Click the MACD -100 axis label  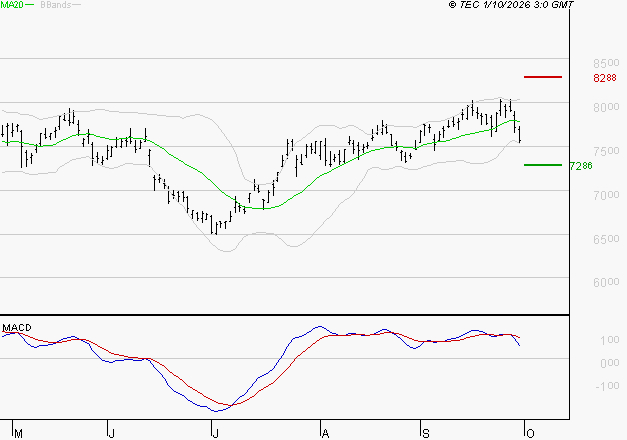coord(607,386)
